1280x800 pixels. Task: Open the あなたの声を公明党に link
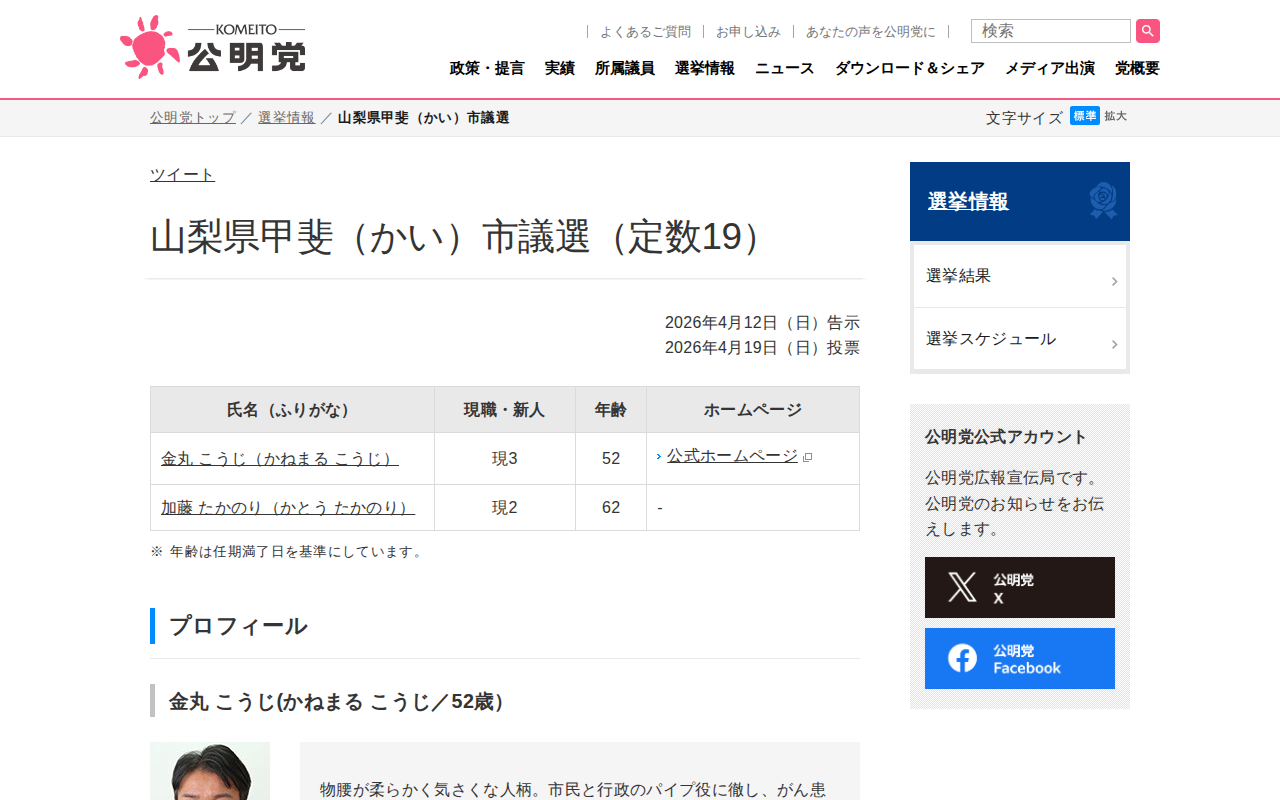871,32
